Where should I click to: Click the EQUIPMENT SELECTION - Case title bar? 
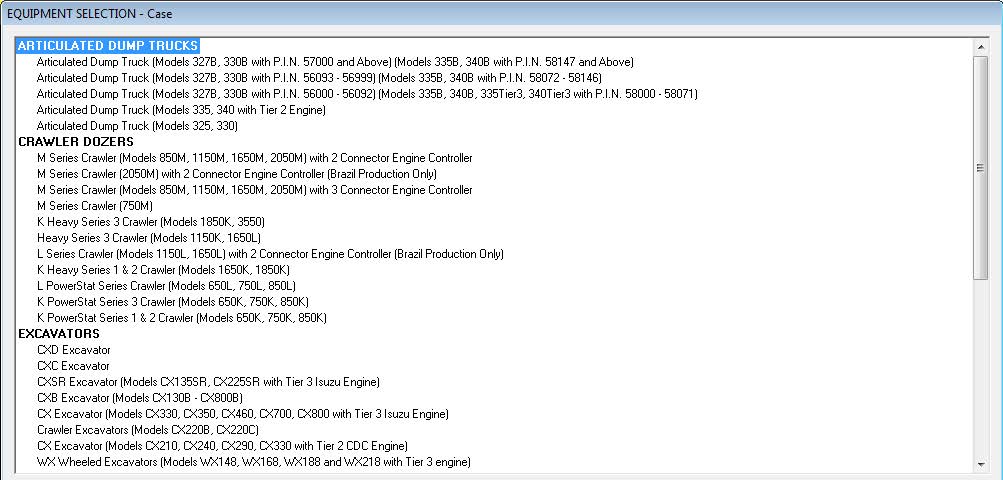pyautogui.click(x=502, y=13)
